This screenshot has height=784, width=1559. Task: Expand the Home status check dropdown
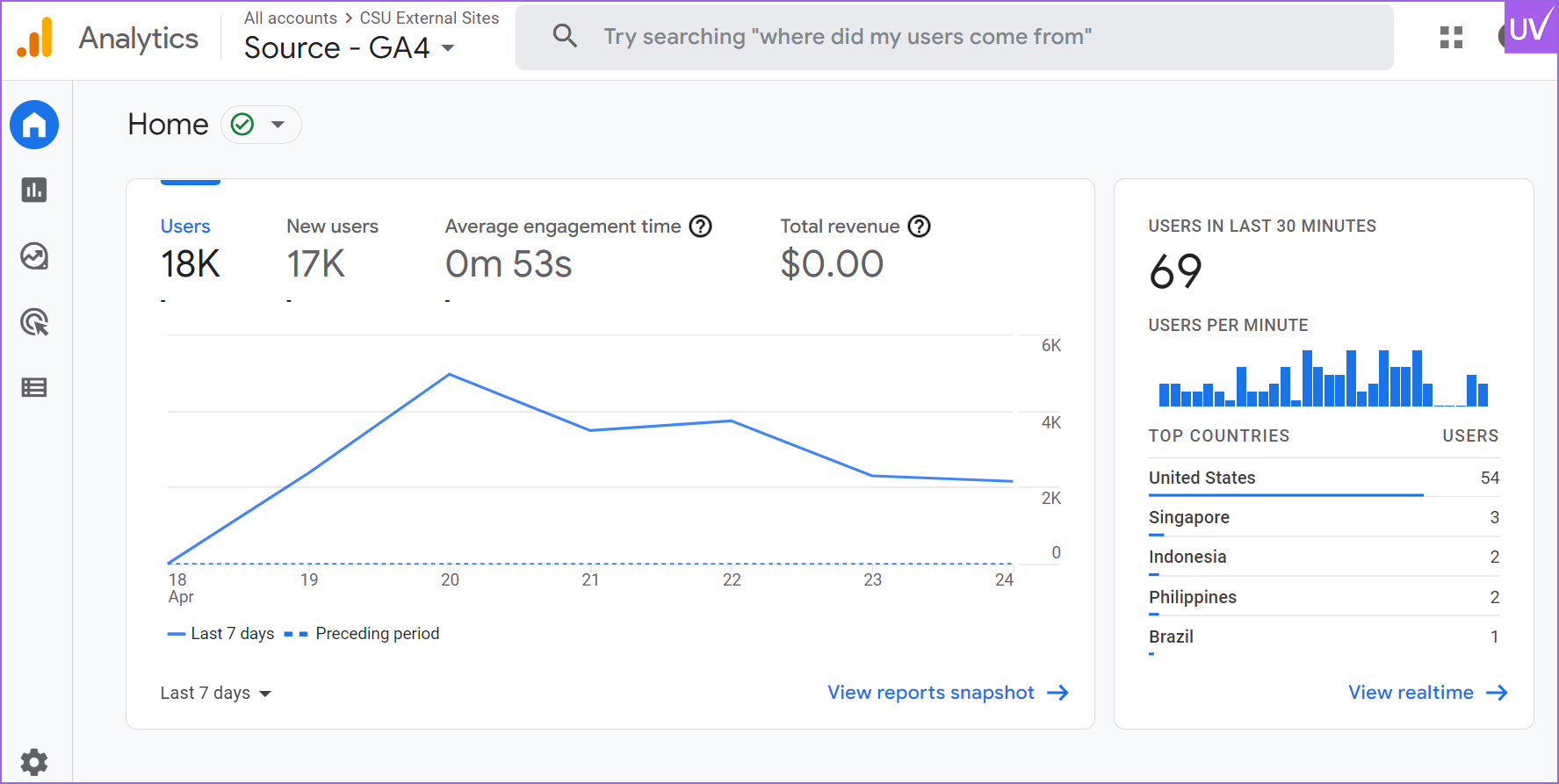click(261, 125)
